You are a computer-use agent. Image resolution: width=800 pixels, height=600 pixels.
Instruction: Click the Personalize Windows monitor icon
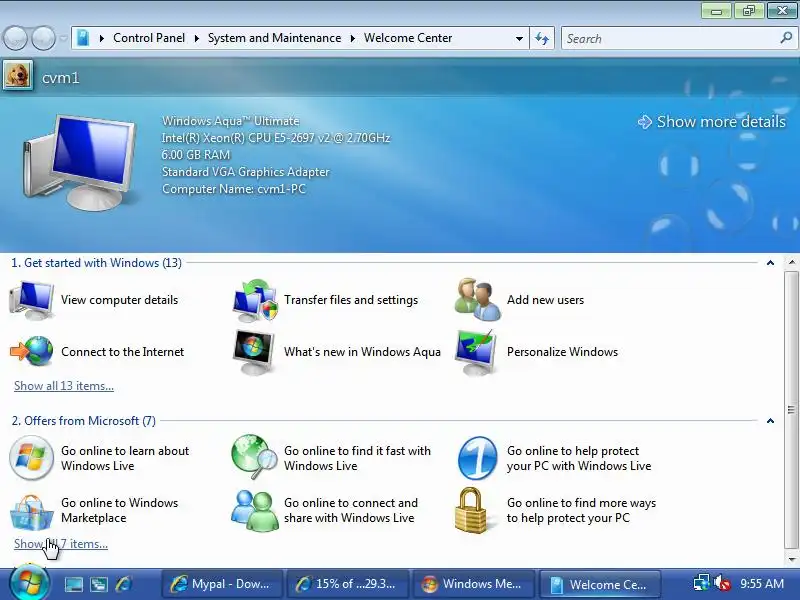[476, 352]
